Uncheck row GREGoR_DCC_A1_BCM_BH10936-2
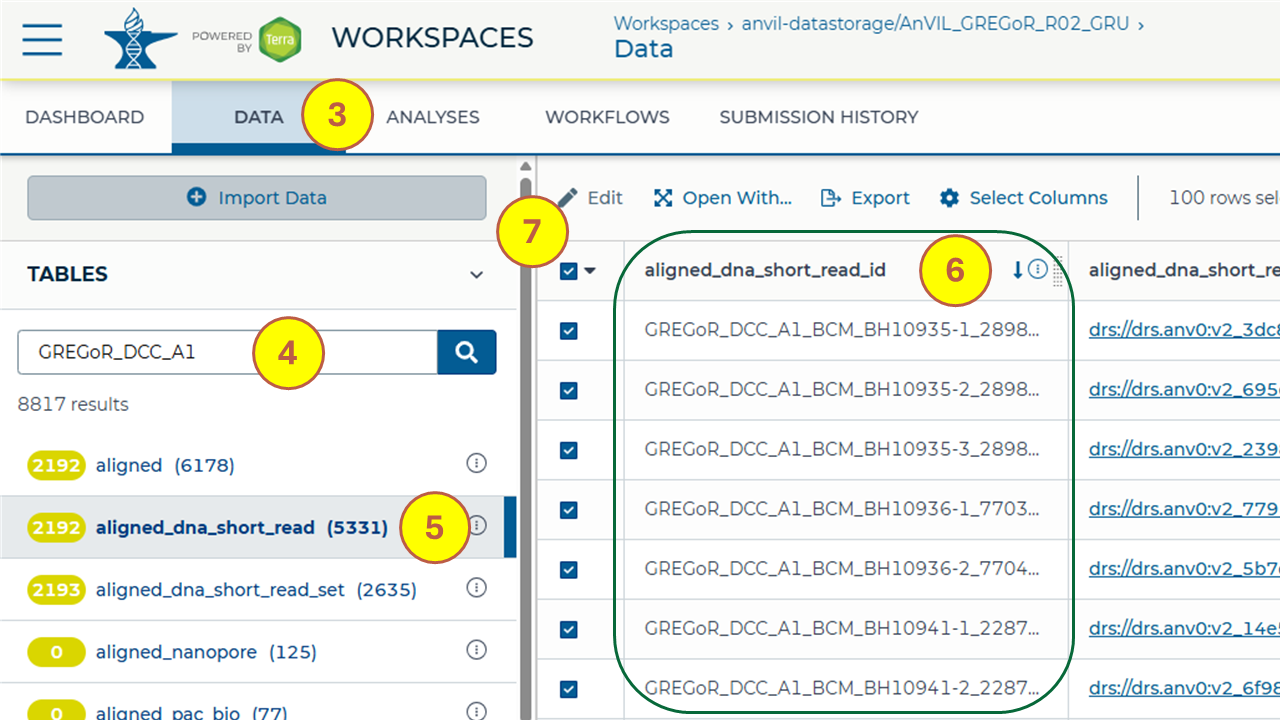This screenshot has width=1280, height=720. click(x=569, y=570)
